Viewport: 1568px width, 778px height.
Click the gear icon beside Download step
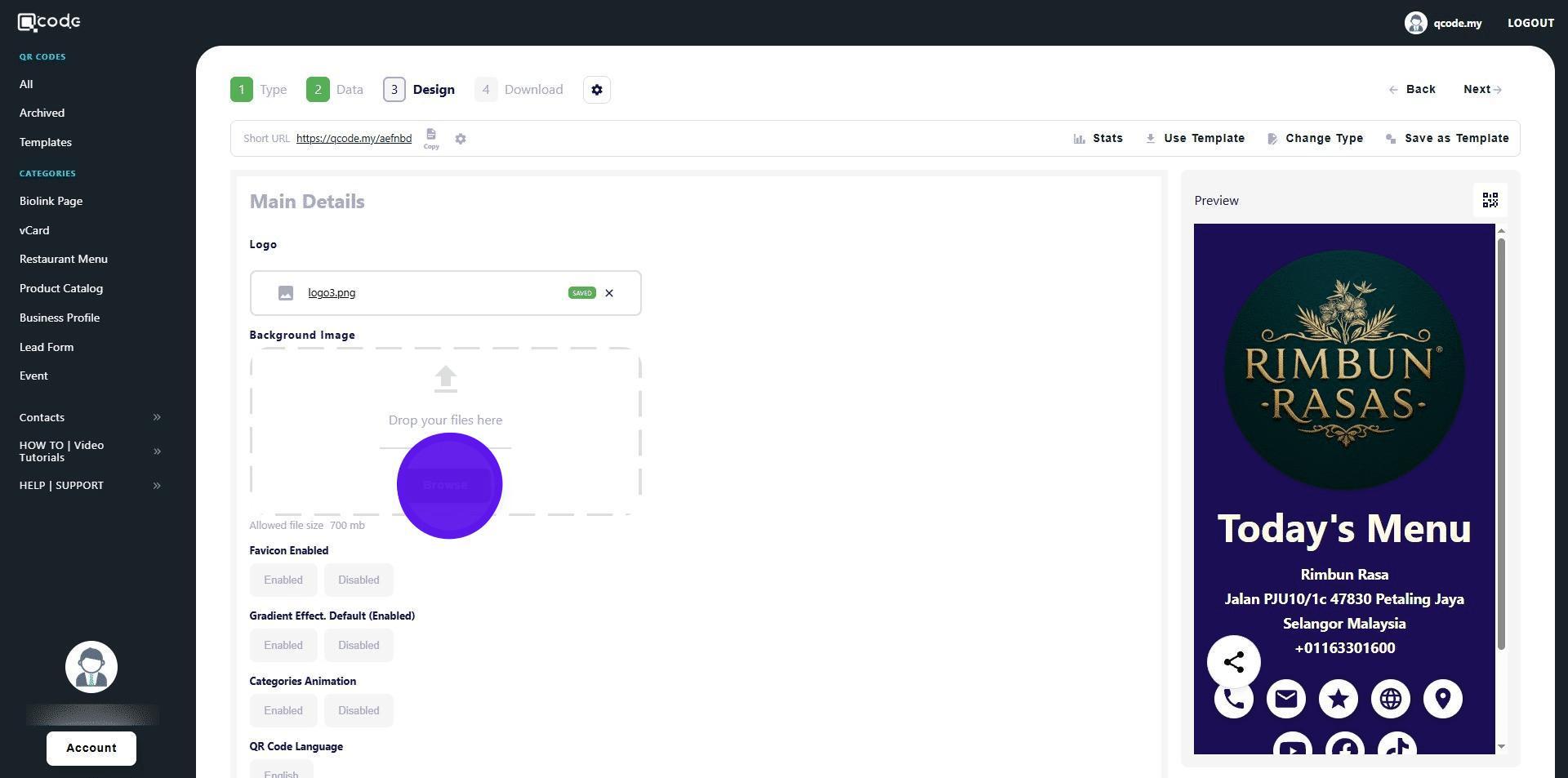click(x=597, y=90)
